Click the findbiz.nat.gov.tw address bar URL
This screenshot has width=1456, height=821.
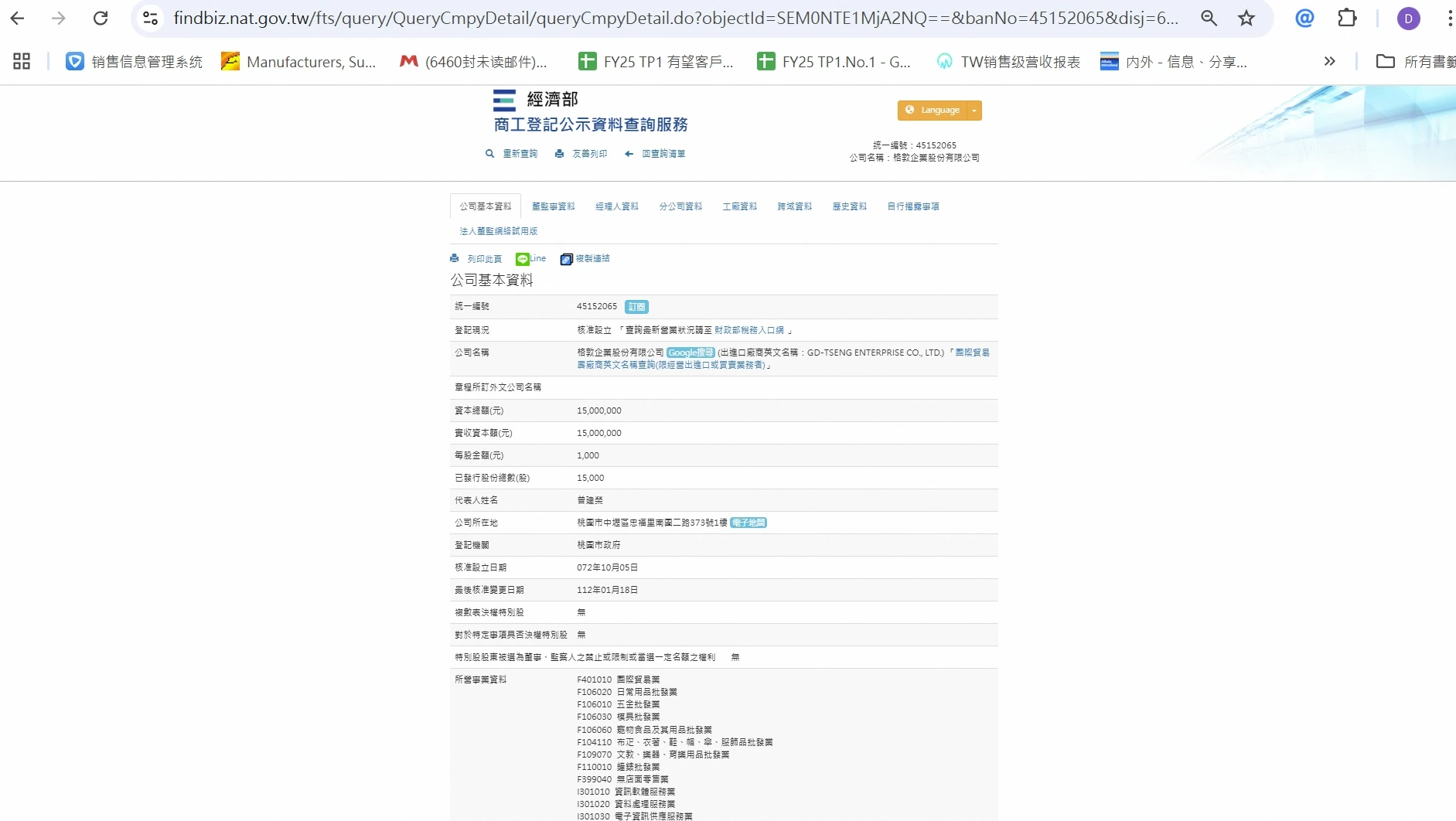point(676,19)
